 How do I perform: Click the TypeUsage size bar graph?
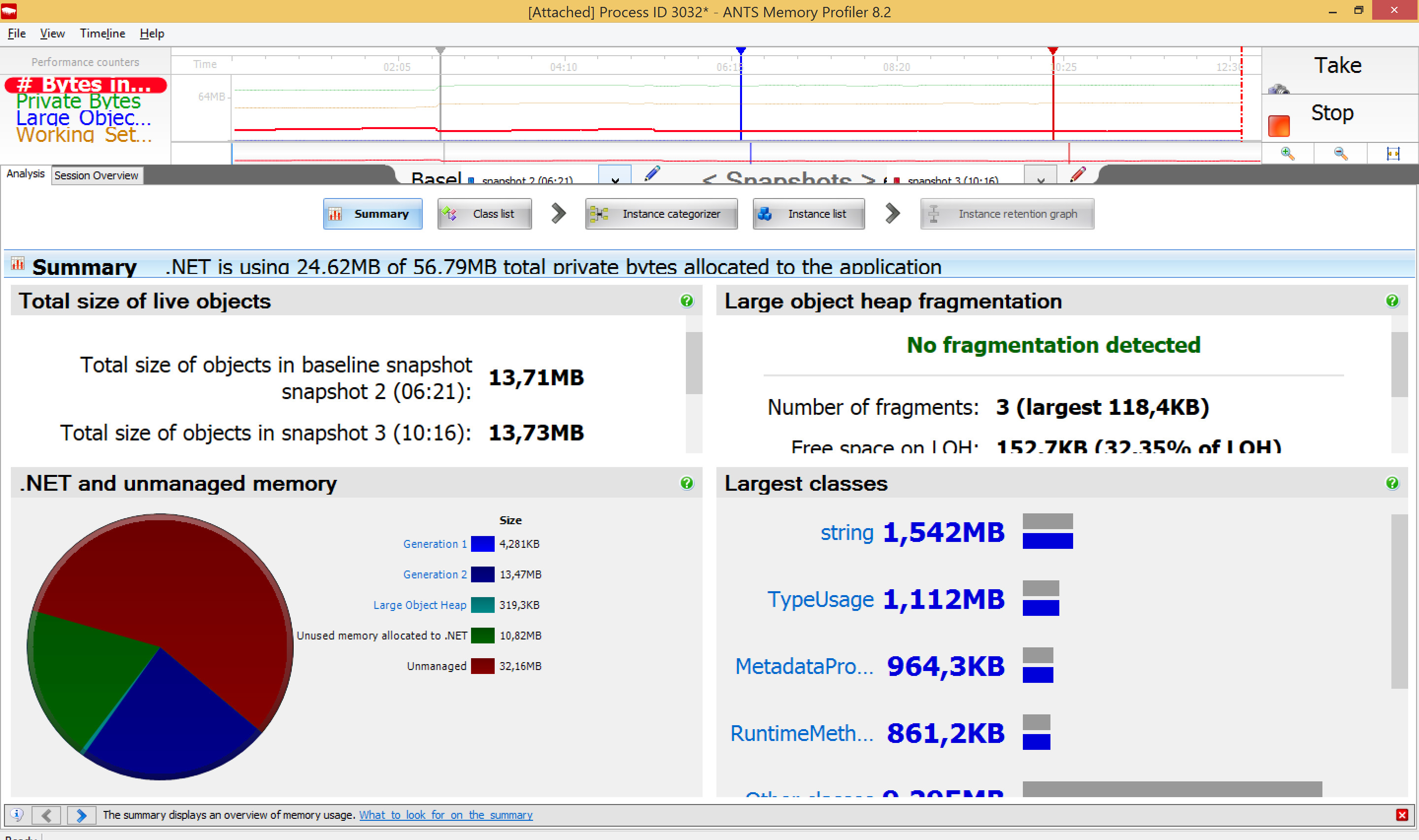pyautogui.click(x=1040, y=598)
